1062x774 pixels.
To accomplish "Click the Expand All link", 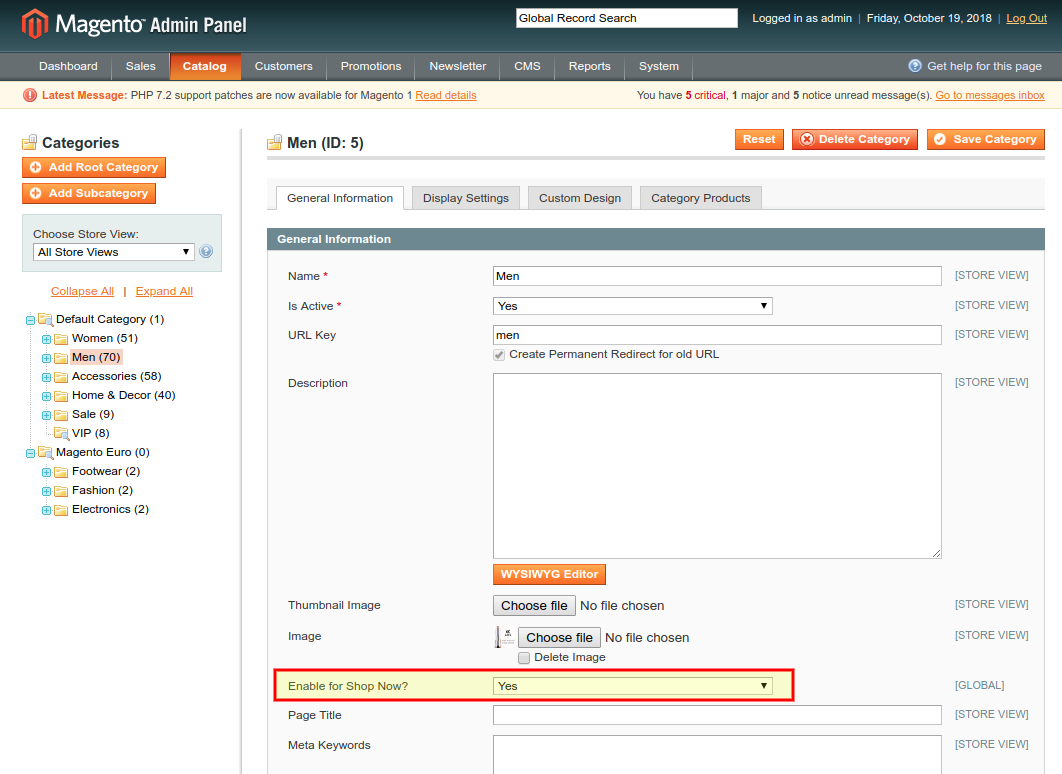I will click(x=164, y=291).
